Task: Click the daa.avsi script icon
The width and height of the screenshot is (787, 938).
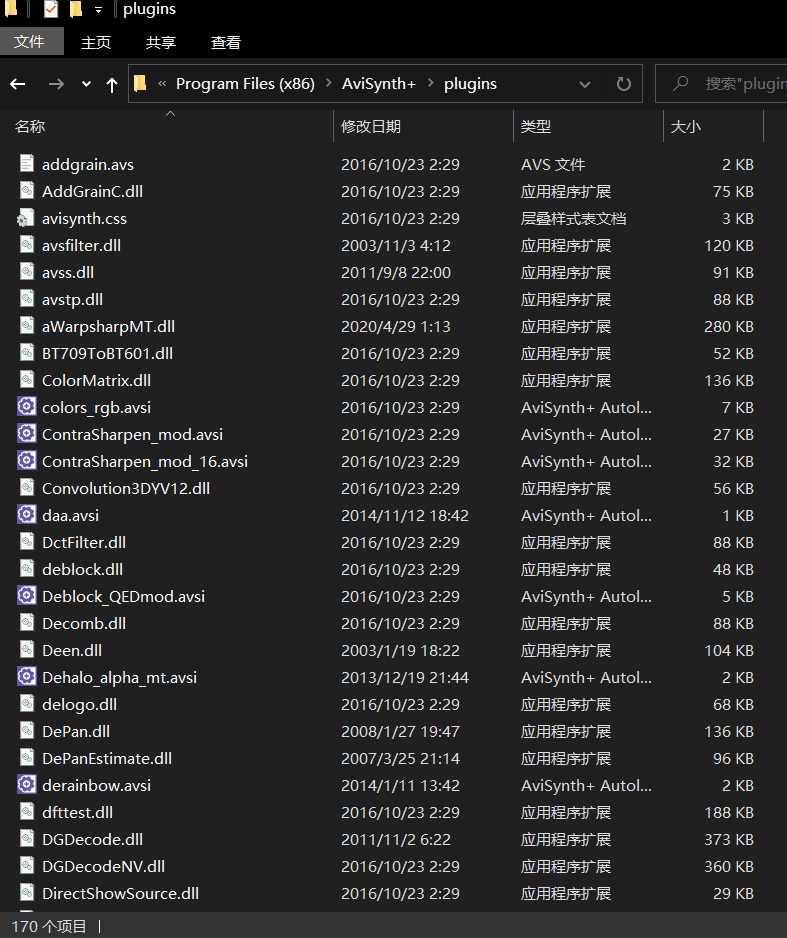Action: tap(26, 514)
